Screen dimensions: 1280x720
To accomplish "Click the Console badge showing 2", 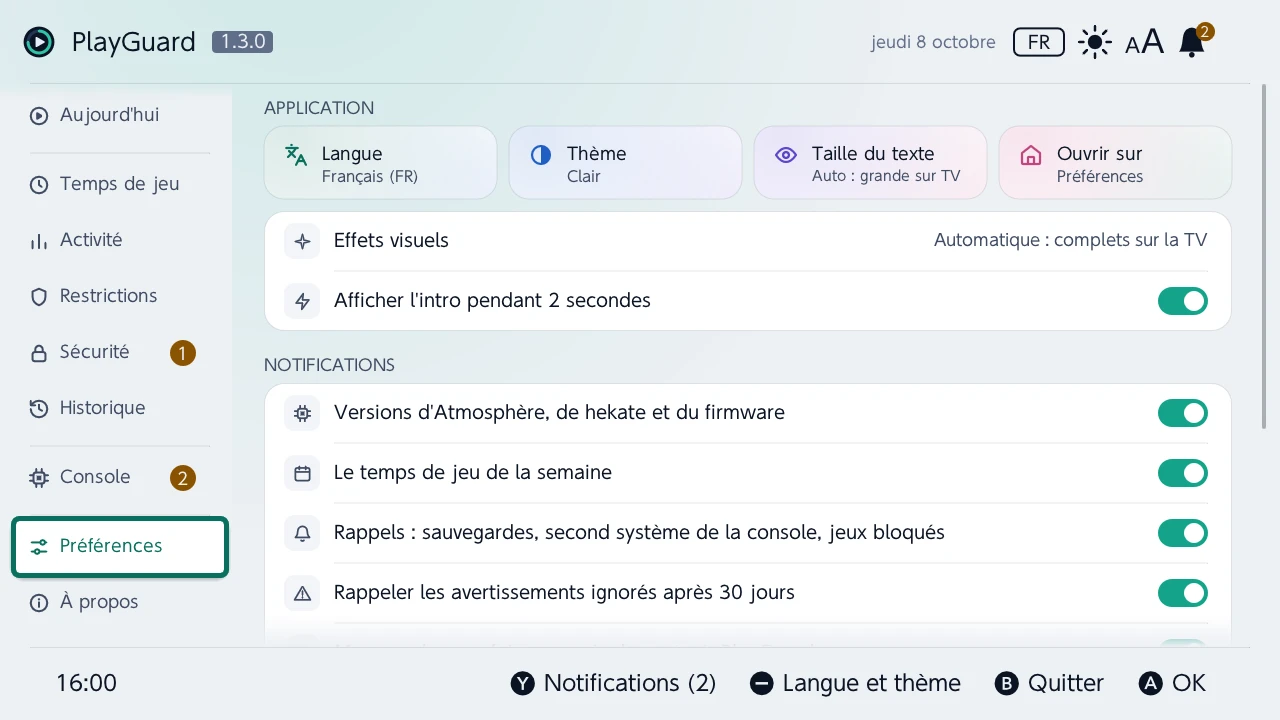I will click(182, 478).
